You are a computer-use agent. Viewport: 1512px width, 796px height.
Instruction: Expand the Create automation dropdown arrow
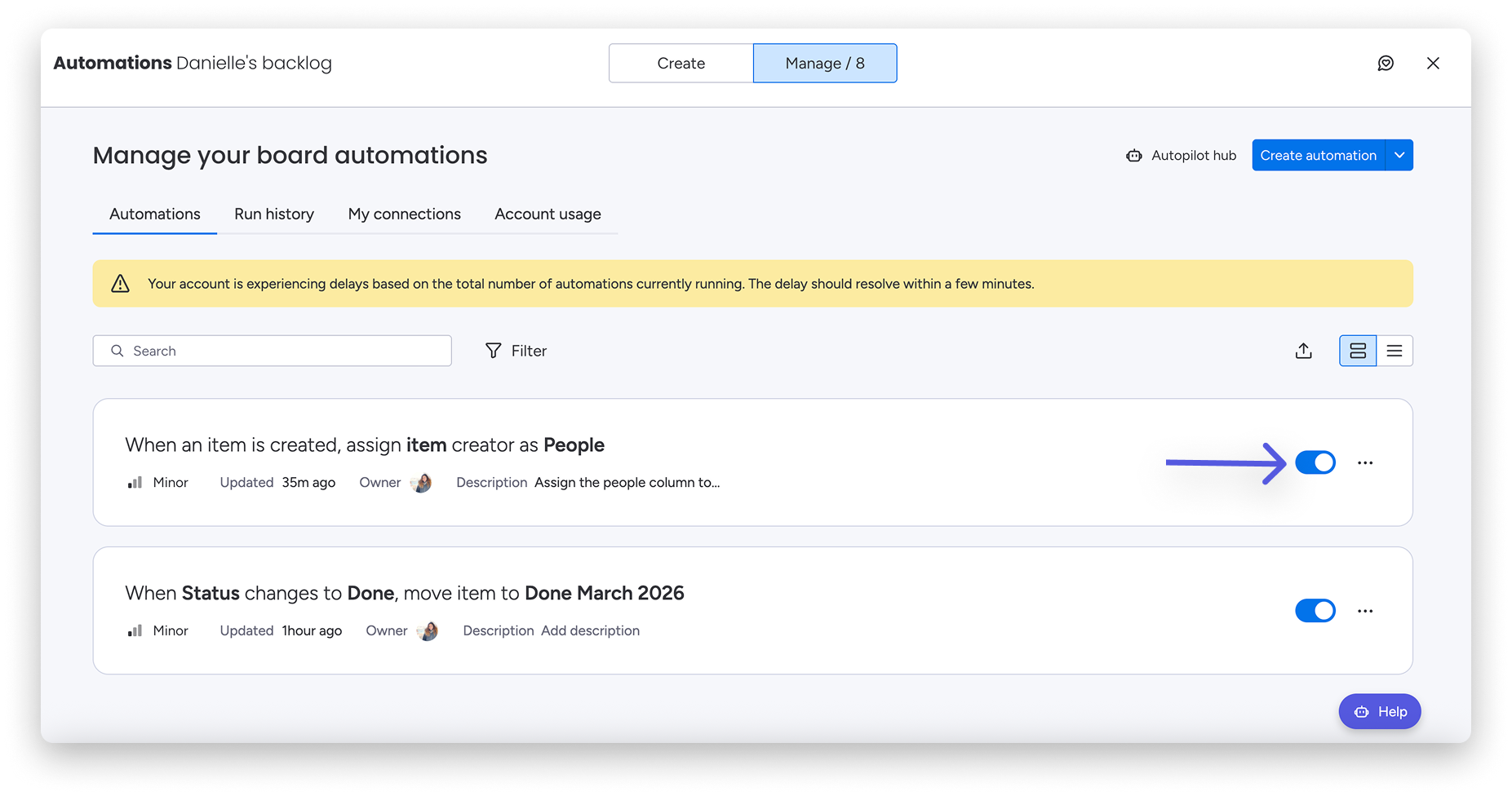pyautogui.click(x=1399, y=155)
